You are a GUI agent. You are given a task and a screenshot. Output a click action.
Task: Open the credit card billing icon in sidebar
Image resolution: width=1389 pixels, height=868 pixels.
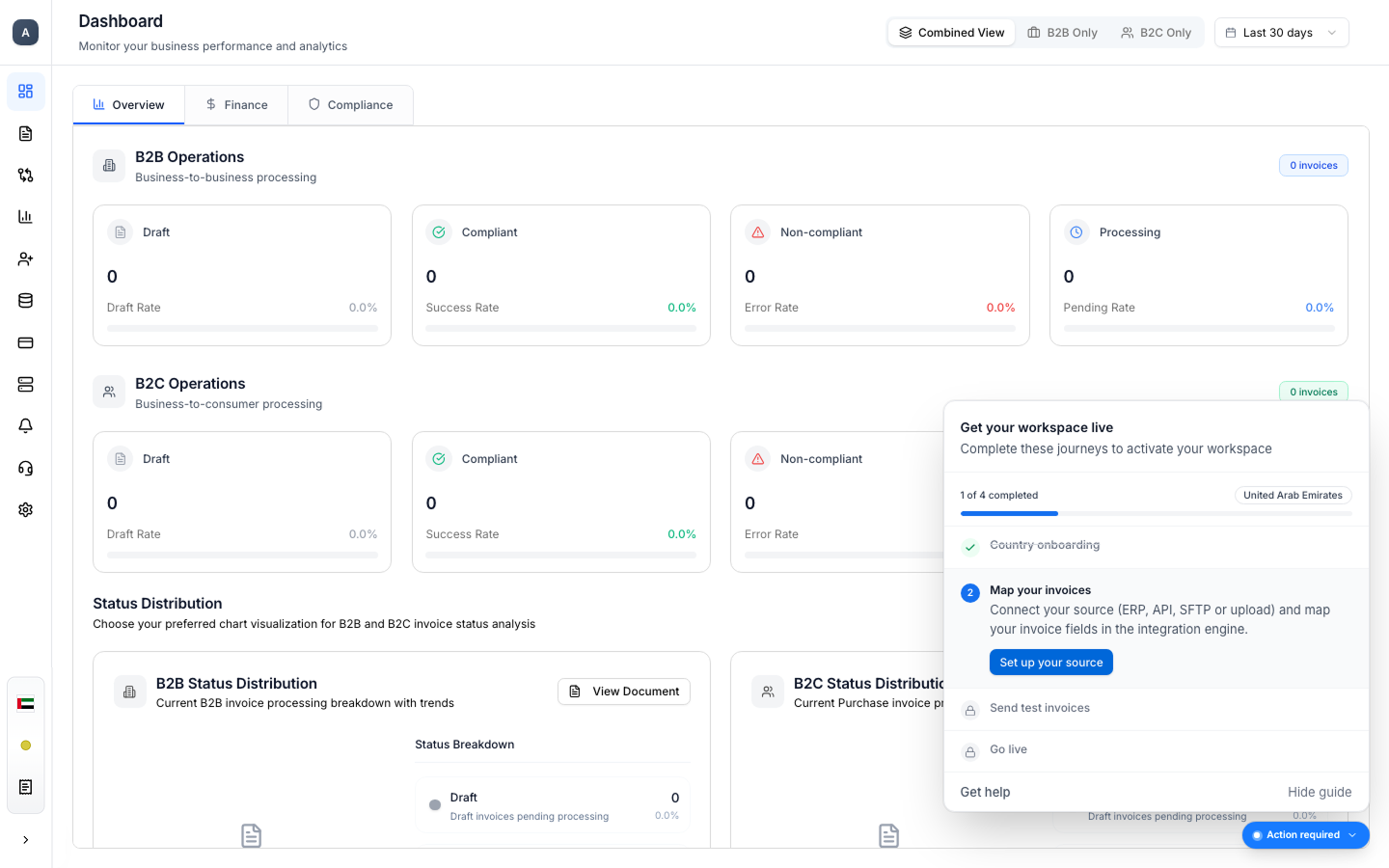[x=26, y=342]
